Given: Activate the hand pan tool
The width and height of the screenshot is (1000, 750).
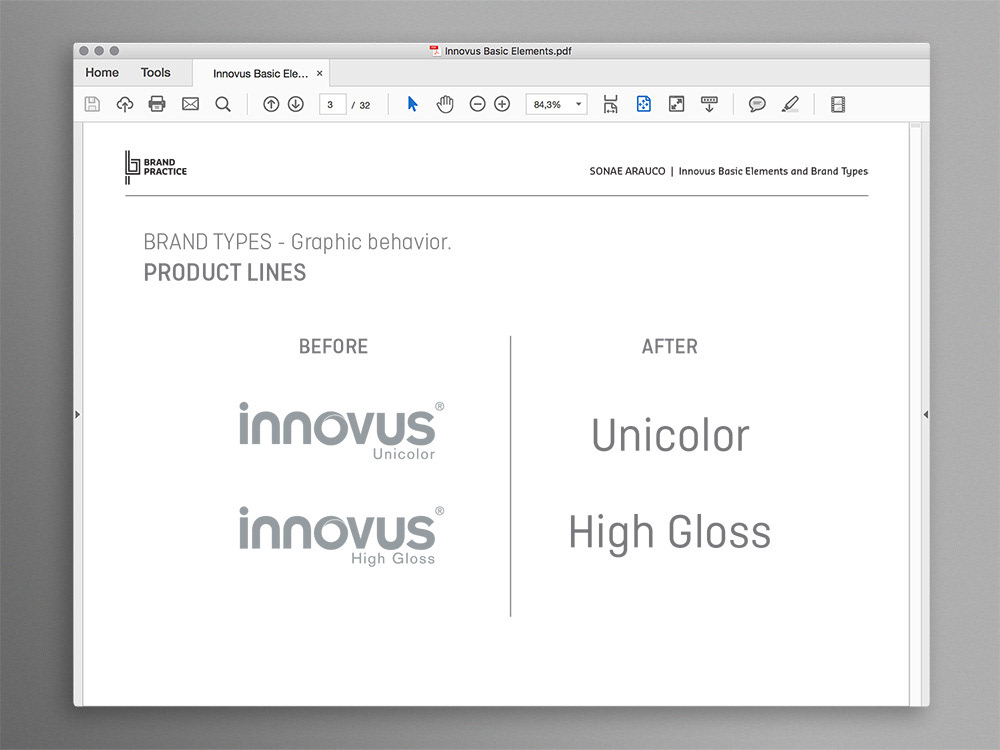Looking at the screenshot, I should [x=445, y=104].
